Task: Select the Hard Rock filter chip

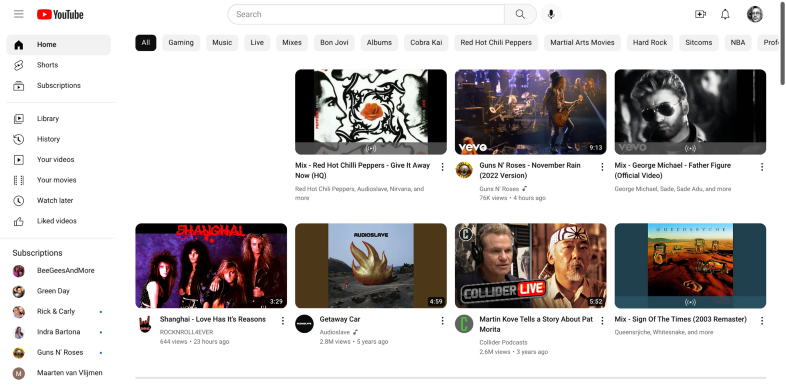Action: pyautogui.click(x=650, y=43)
